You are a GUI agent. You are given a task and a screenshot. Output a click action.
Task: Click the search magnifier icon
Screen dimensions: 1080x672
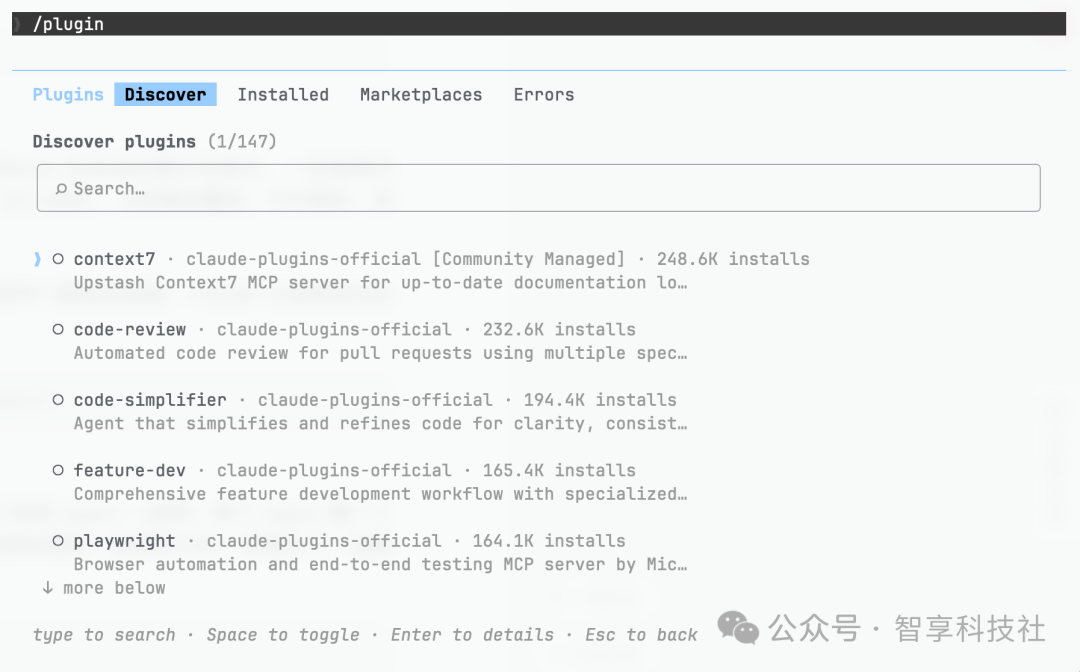click(61, 189)
